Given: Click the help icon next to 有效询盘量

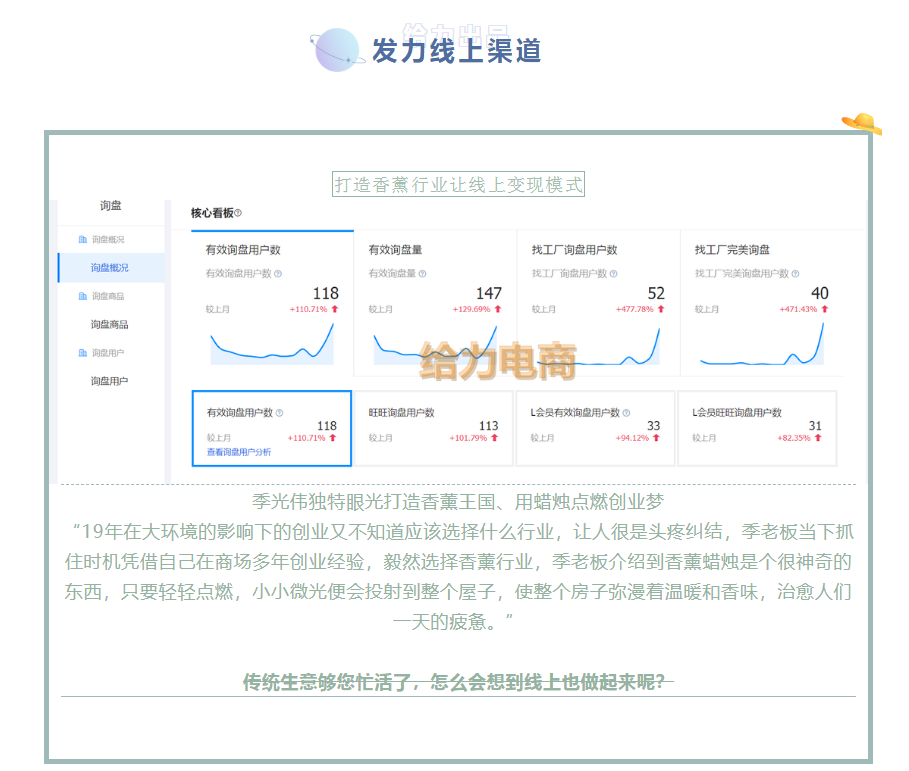Looking at the screenshot, I should (x=422, y=273).
